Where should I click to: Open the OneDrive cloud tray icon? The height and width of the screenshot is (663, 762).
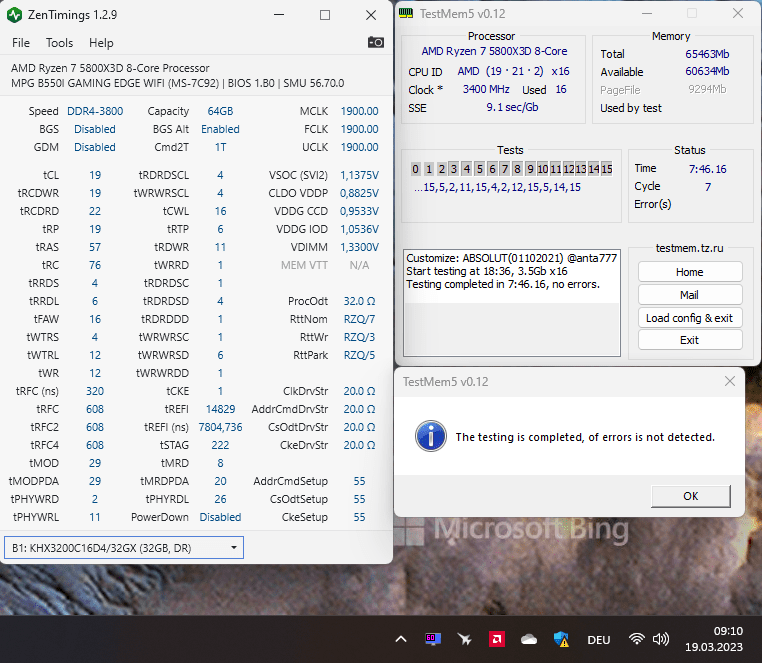point(529,639)
